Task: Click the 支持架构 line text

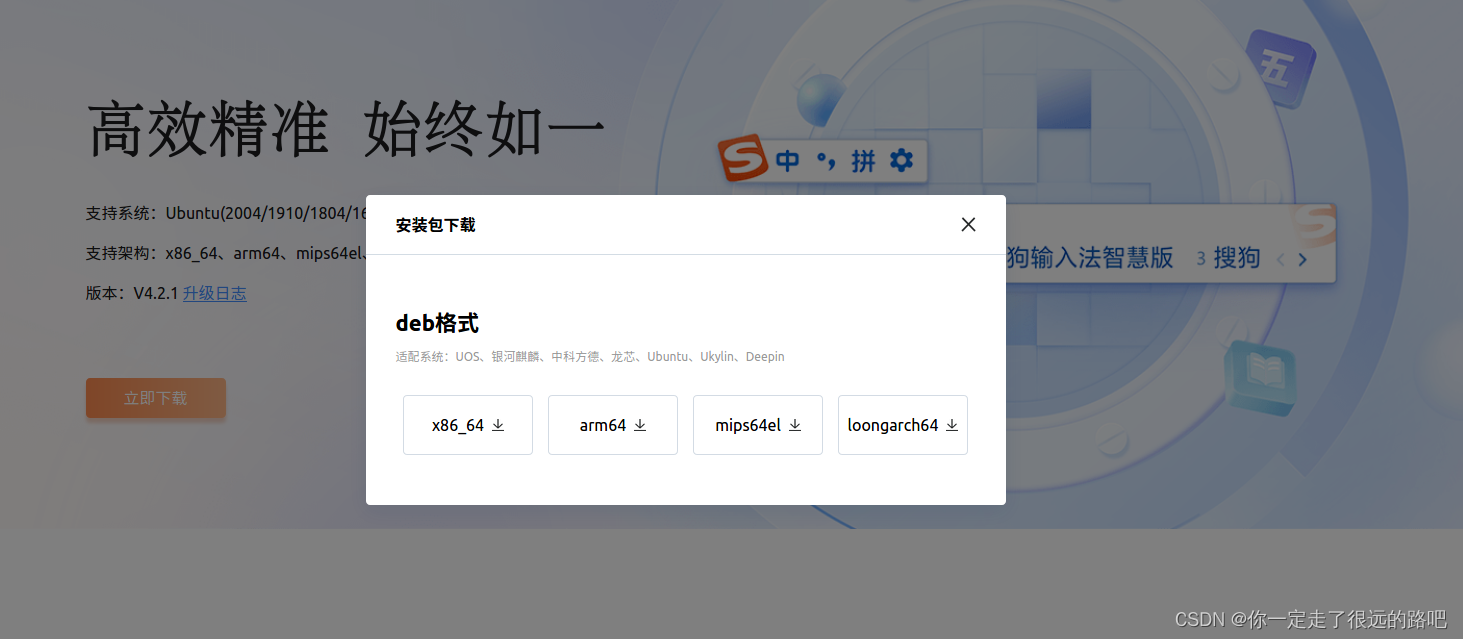Action: [226, 253]
